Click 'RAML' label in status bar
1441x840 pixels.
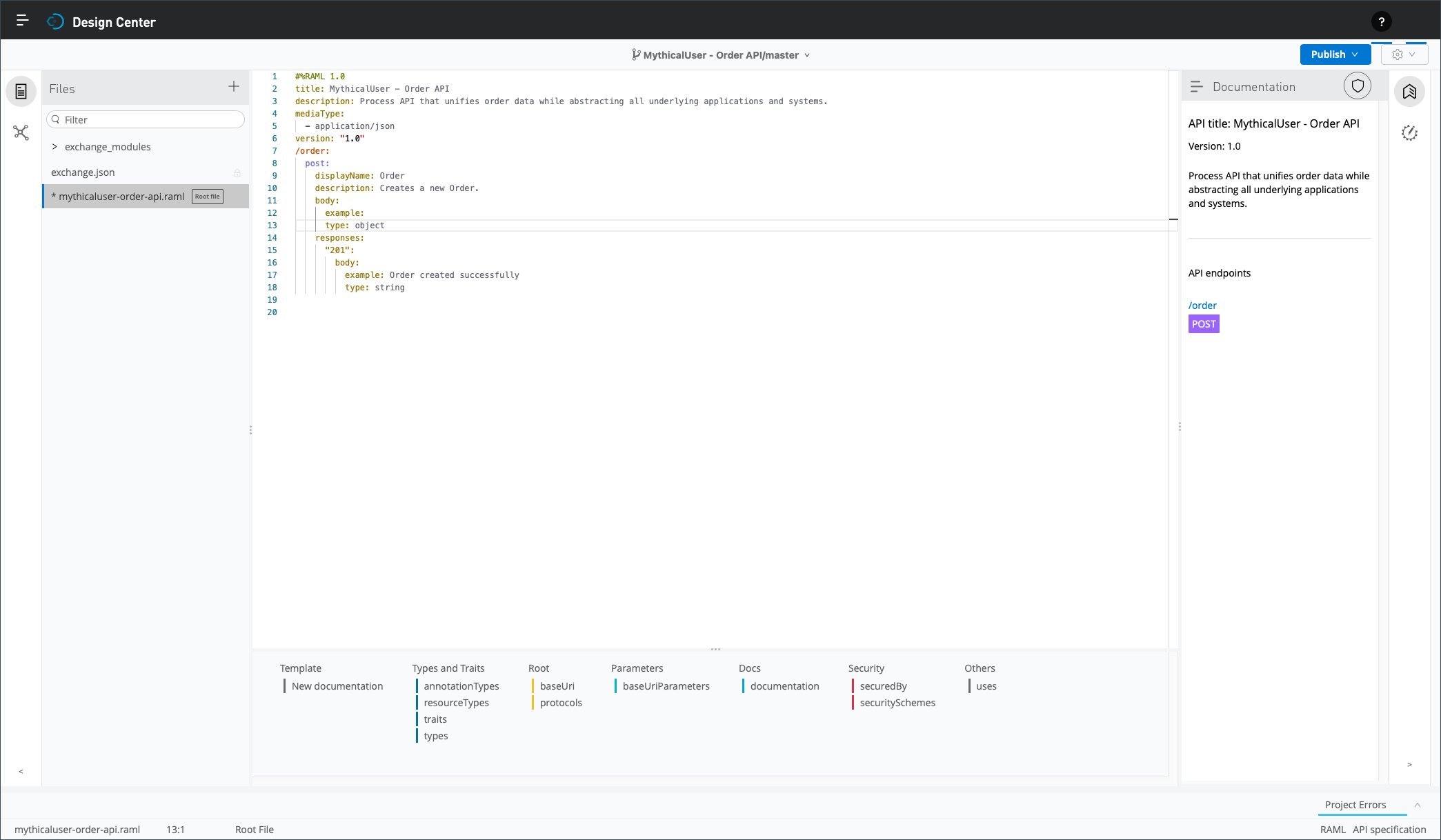(1333, 830)
